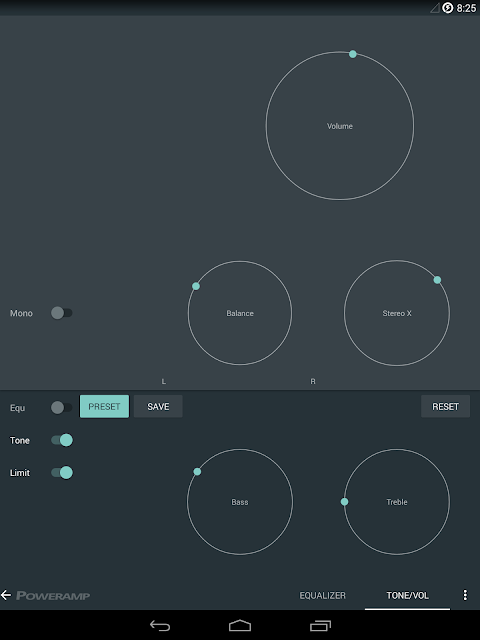Click the Volume knob indicator dot
Viewport: 480px width, 640px height.
click(x=353, y=54)
